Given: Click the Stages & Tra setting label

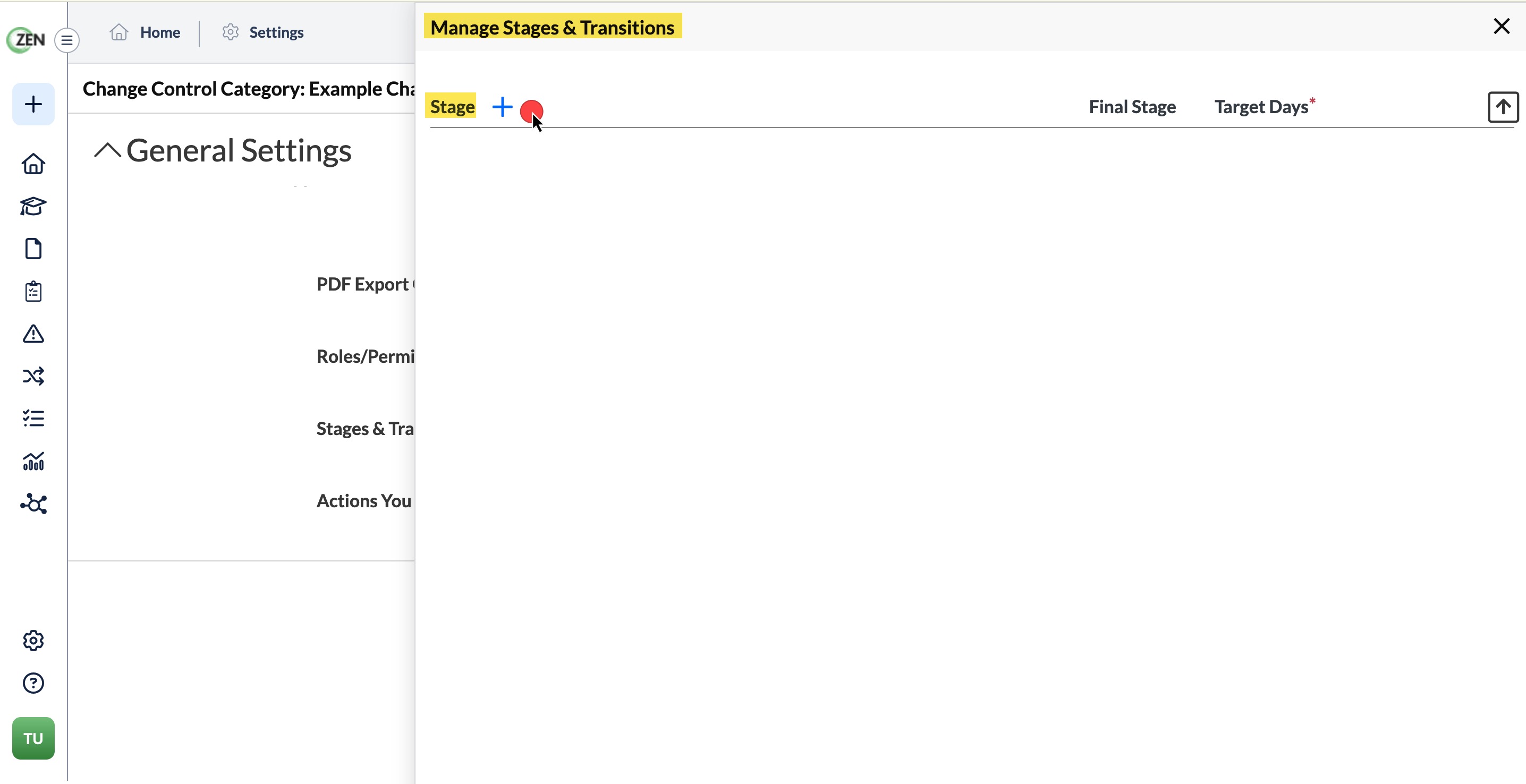Looking at the screenshot, I should pos(366,429).
